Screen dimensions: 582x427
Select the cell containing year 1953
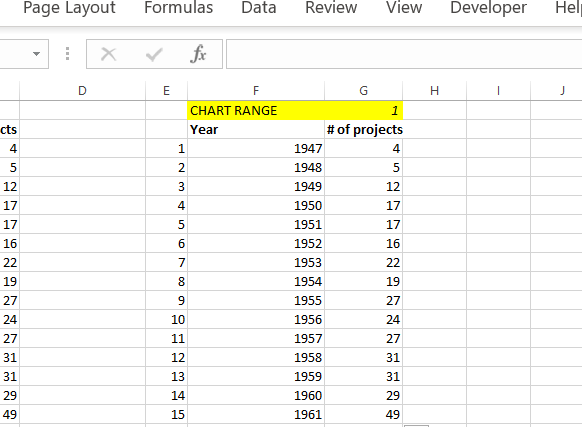256,263
